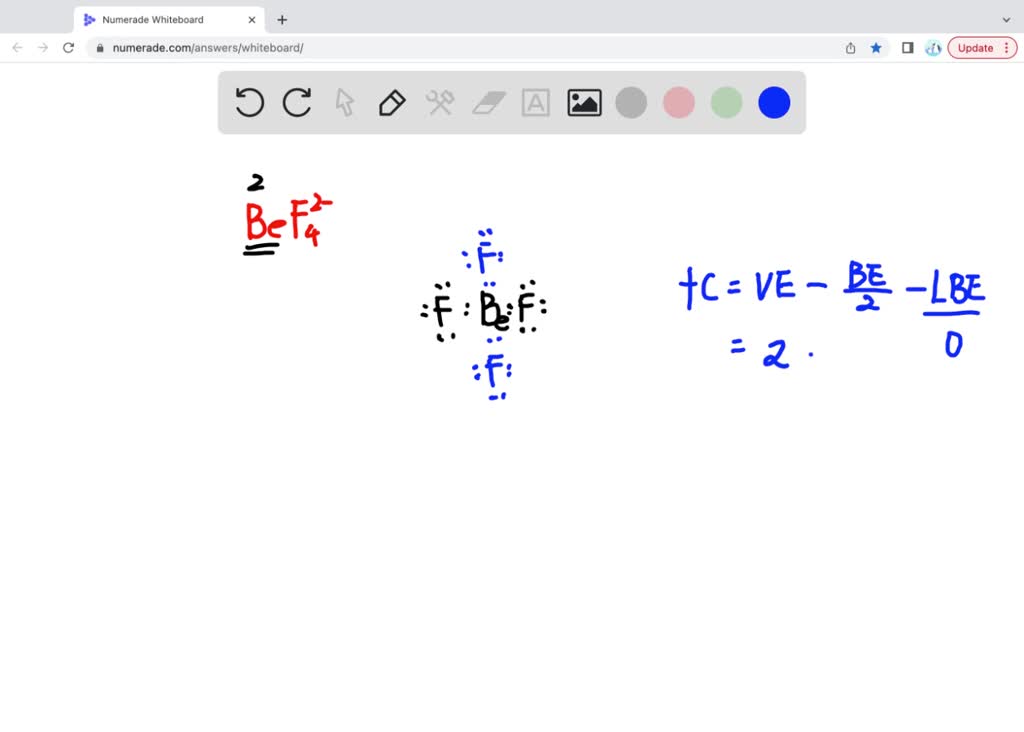Viewport: 1024px width, 732px height.
Task: Open a new browser tab
Action: [282, 19]
